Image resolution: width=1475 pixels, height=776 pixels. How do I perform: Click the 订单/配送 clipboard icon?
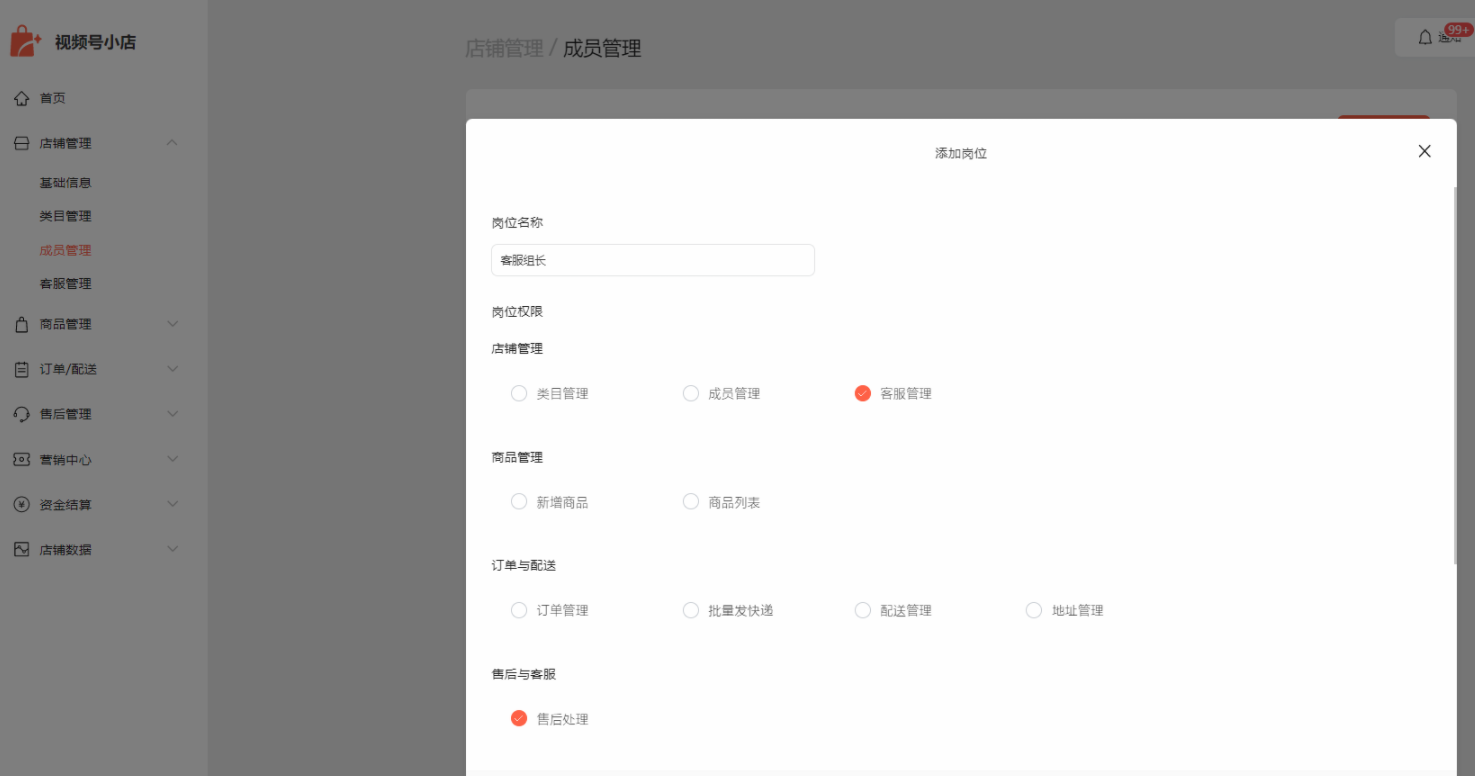point(21,369)
